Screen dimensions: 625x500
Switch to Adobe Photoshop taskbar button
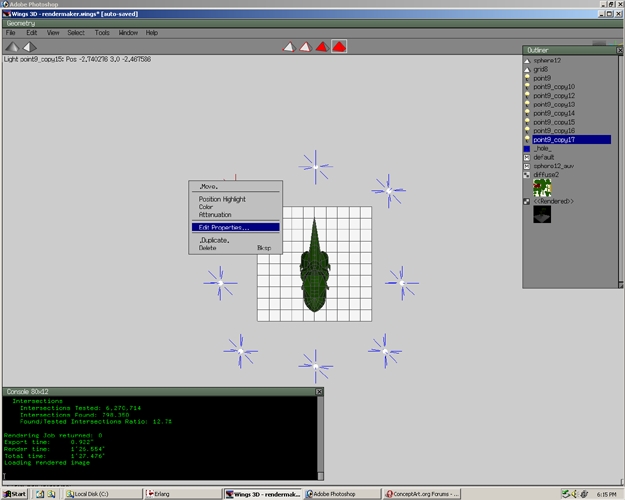(x=341, y=494)
